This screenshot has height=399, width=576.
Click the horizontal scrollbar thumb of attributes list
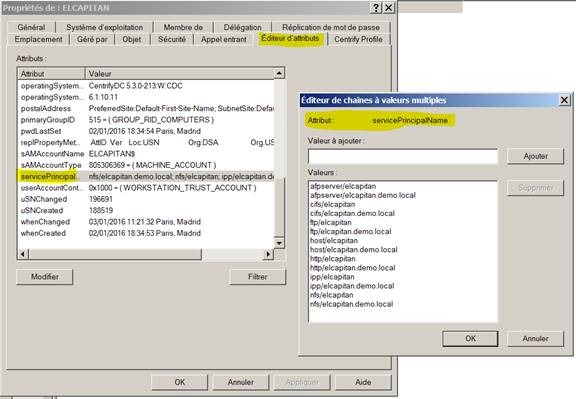[x=115, y=254]
